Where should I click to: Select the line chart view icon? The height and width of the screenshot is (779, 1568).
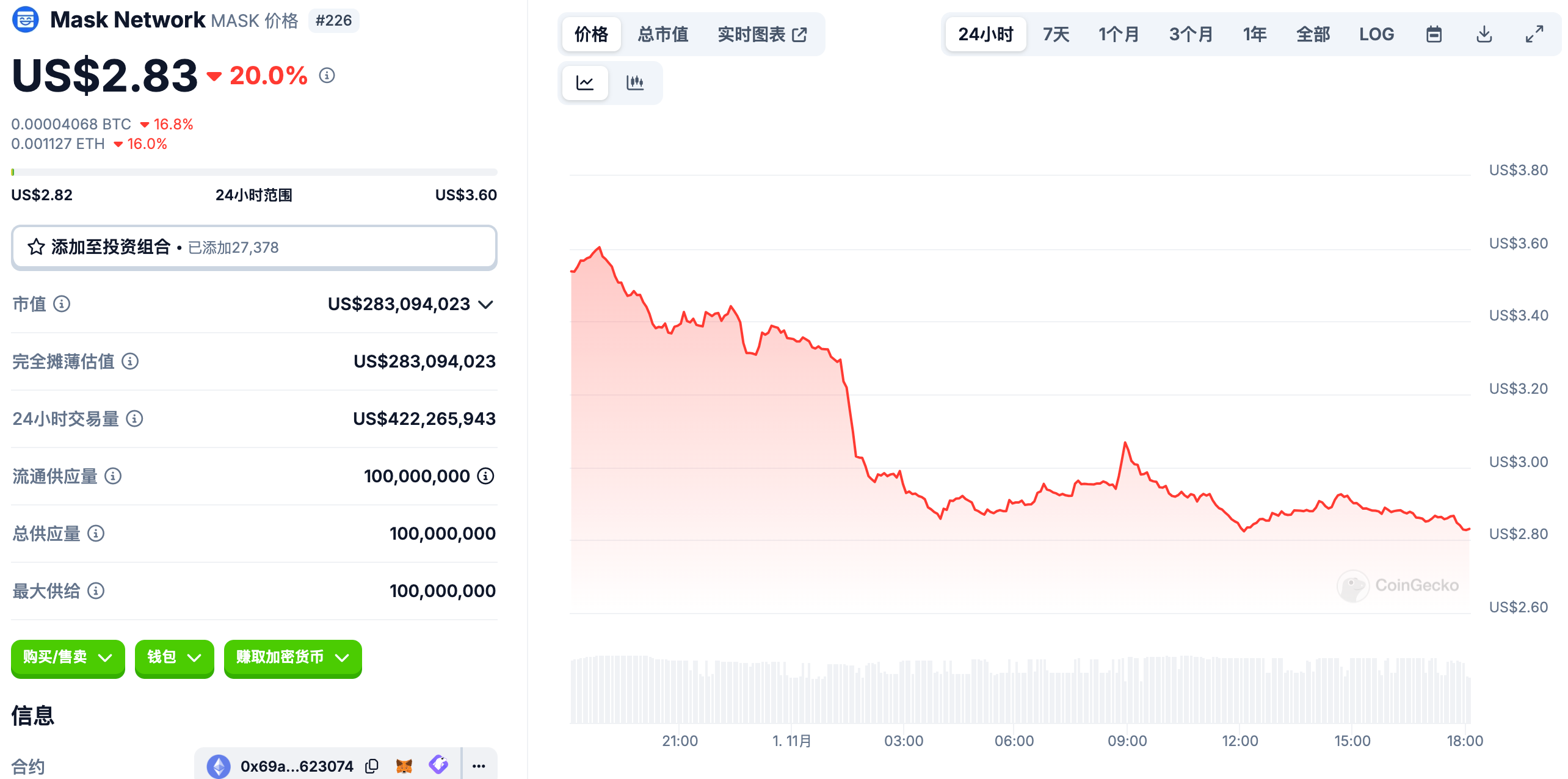pos(585,82)
